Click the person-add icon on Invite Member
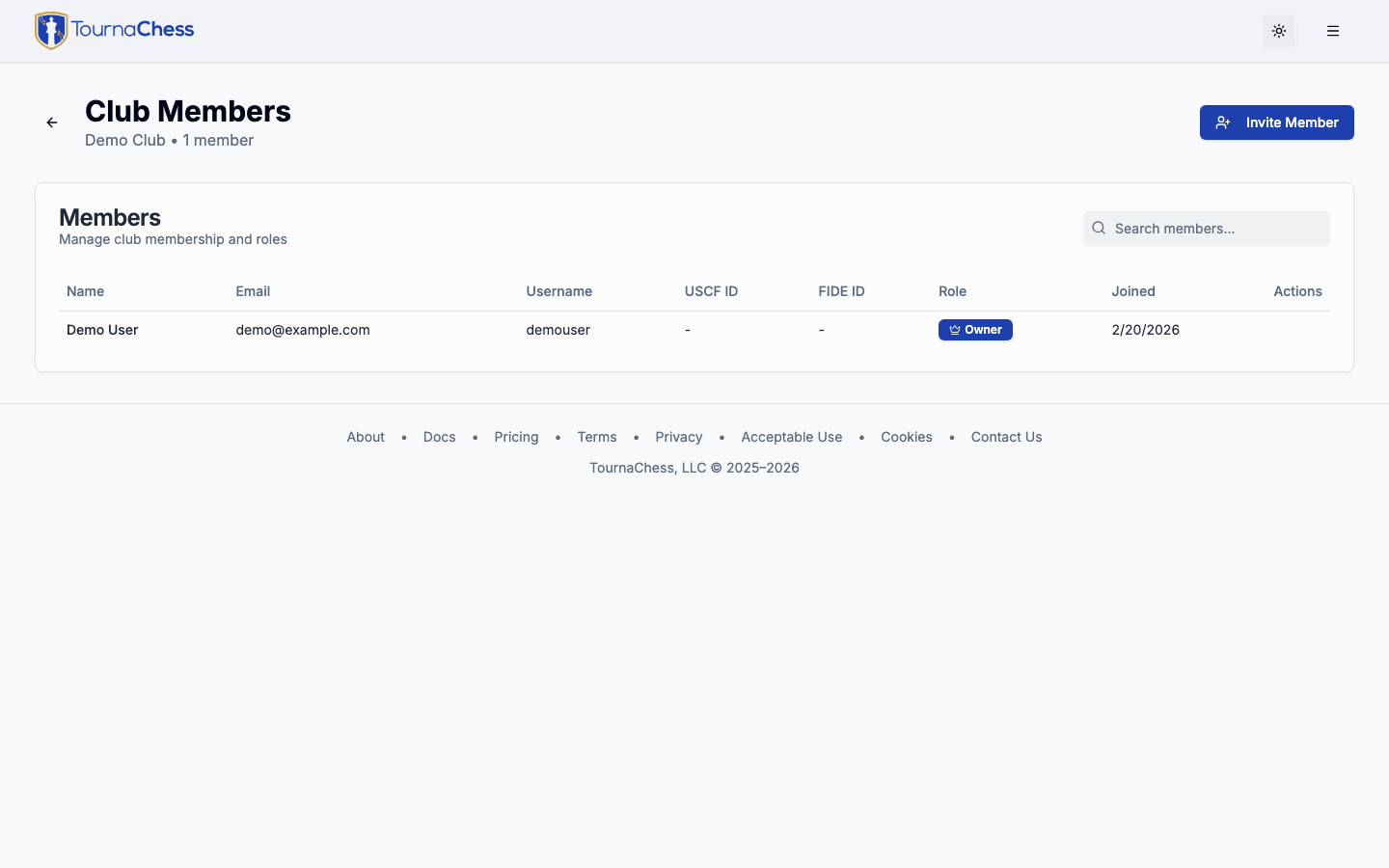The width and height of the screenshot is (1389, 868). [x=1223, y=122]
